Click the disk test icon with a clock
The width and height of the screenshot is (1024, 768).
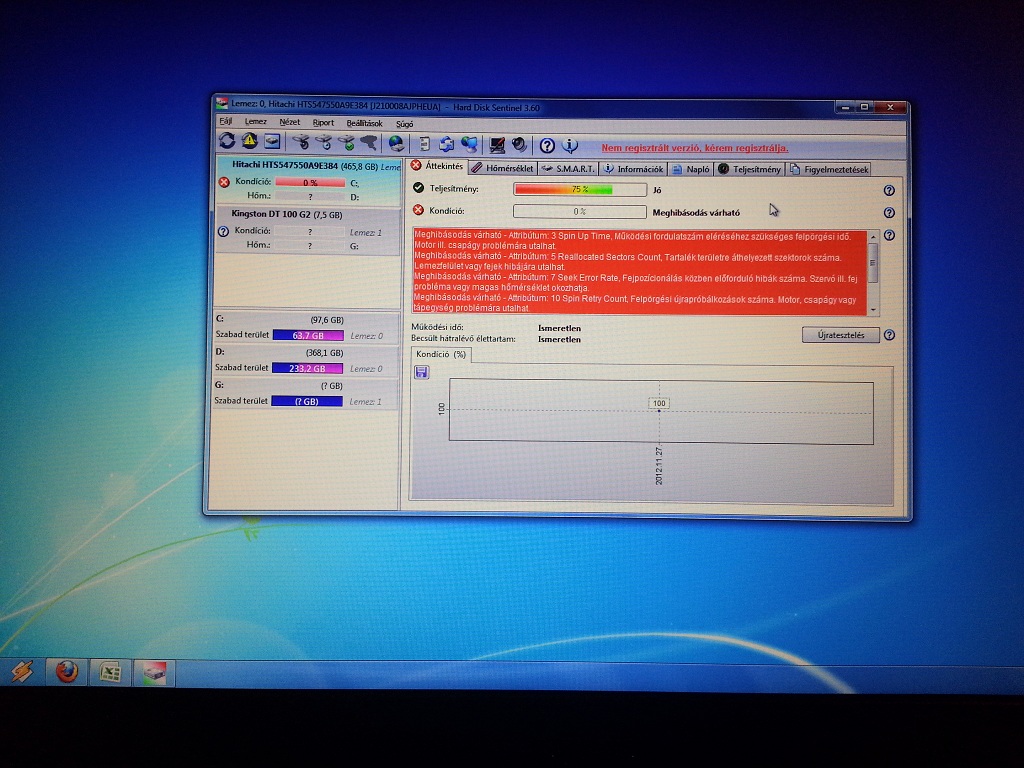coord(323,142)
